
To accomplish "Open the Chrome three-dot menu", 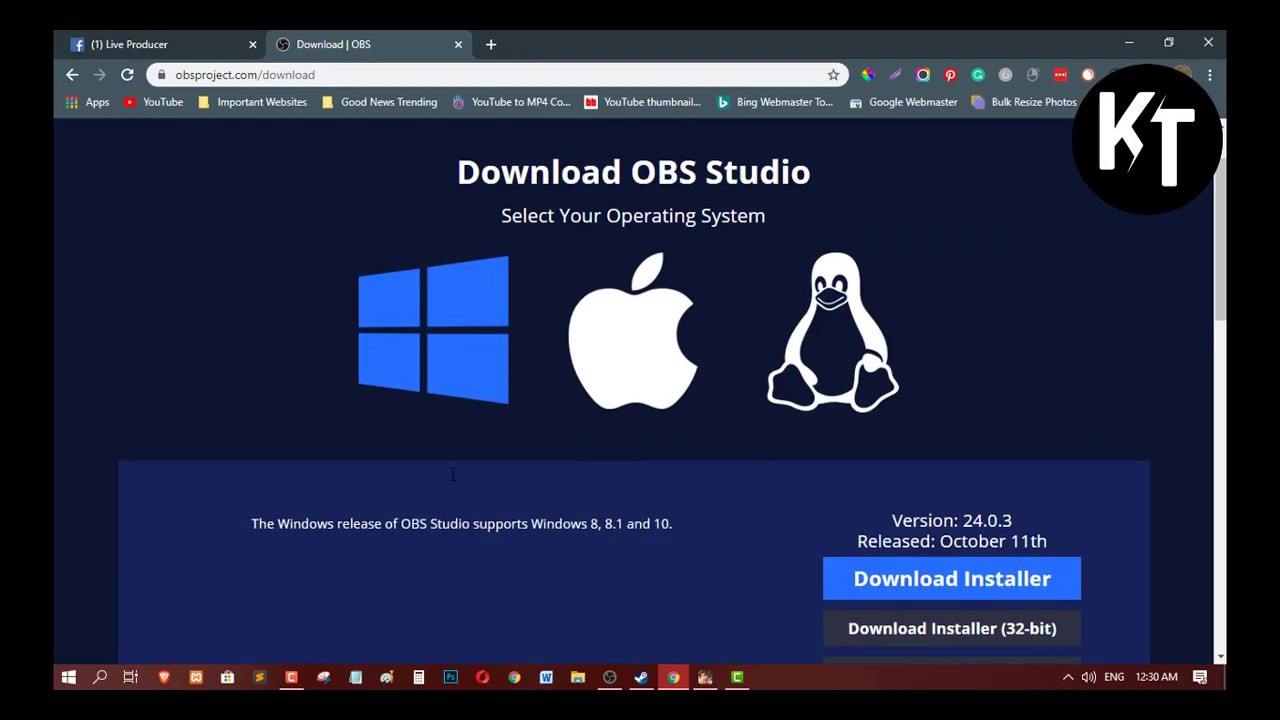I will [x=1210, y=75].
